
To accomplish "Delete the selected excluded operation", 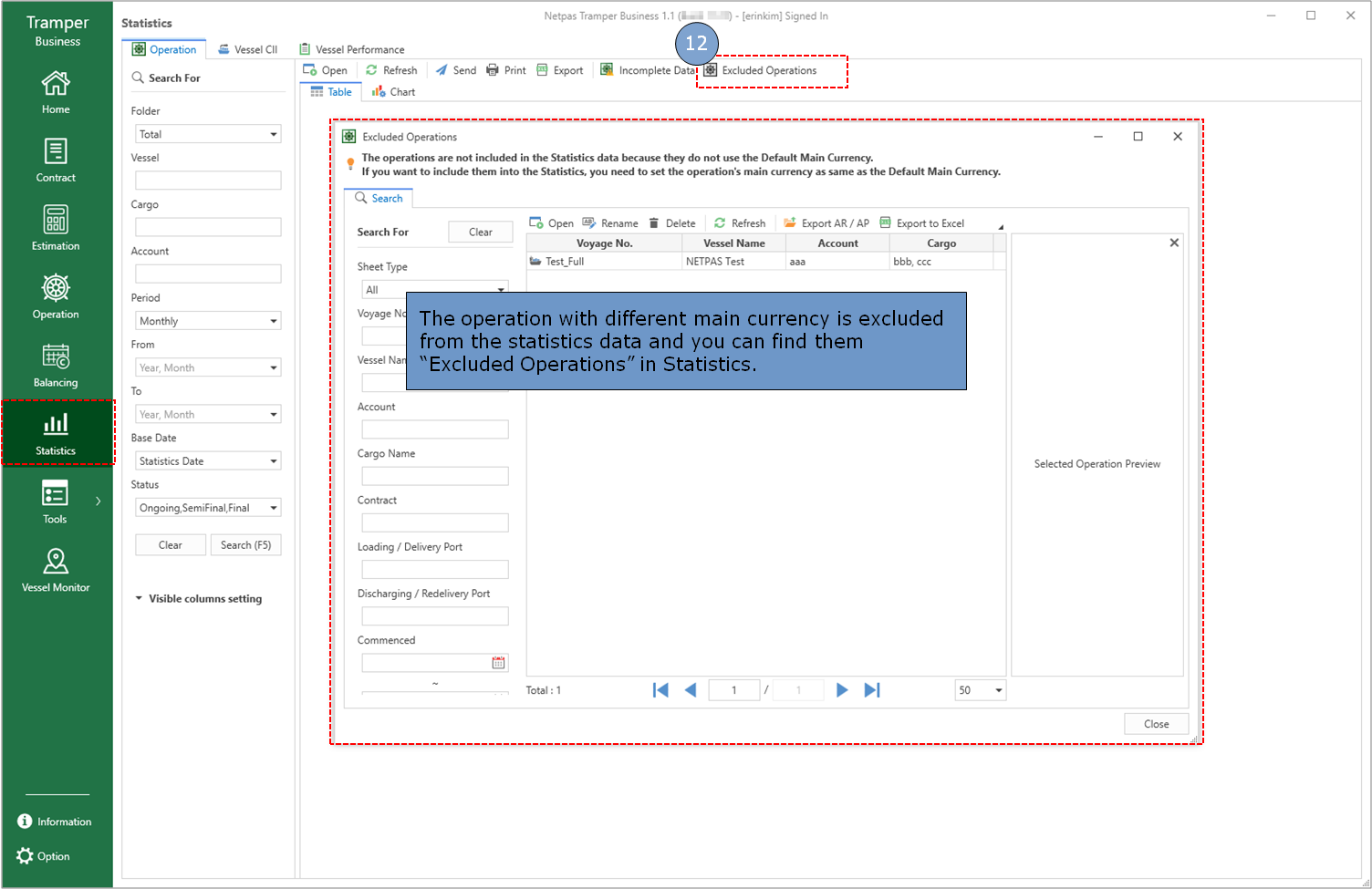I will pyautogui.click(x=672, y=223).
